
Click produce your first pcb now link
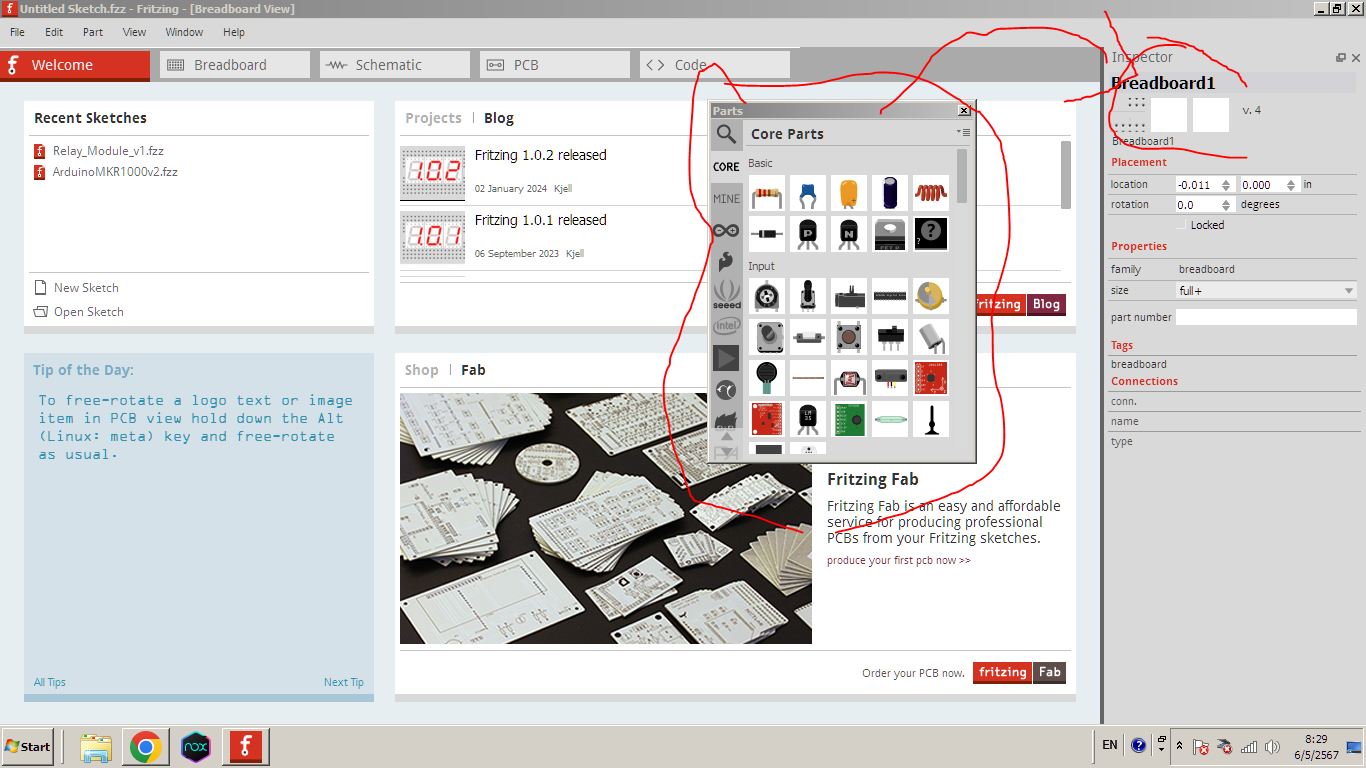click(x=898, y=560)
